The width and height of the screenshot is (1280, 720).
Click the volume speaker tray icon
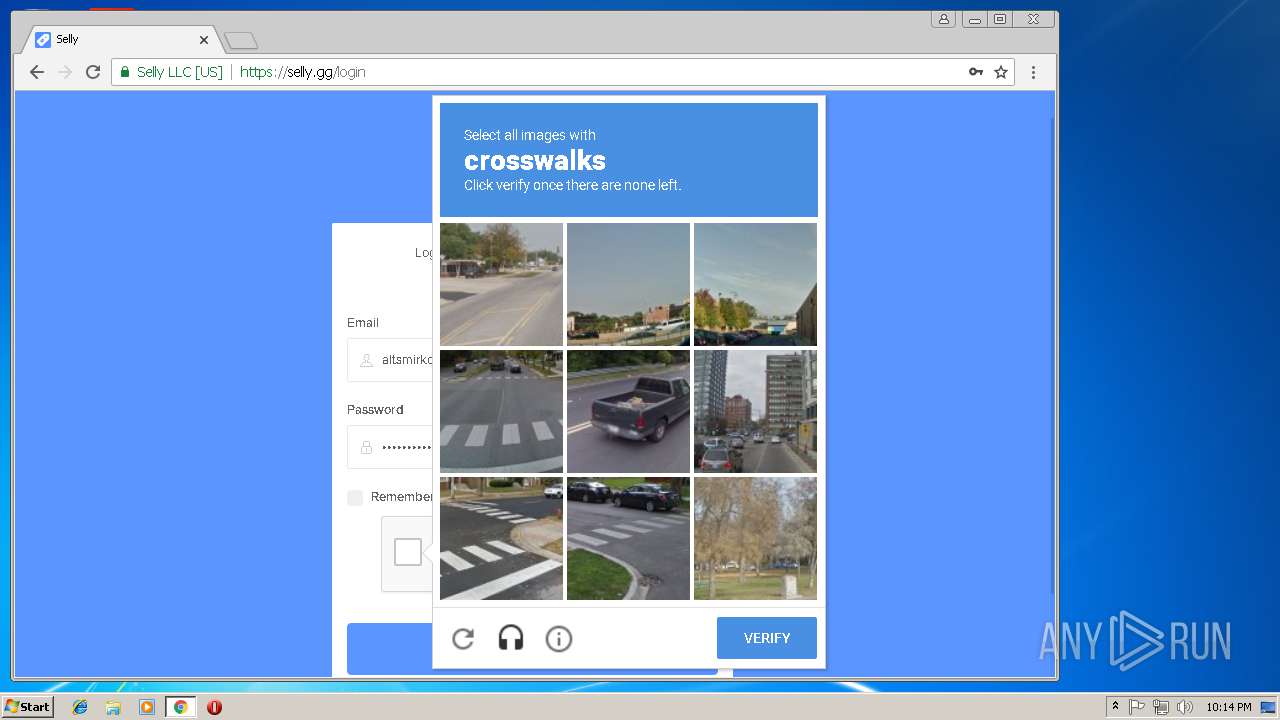coord(1185,707)
